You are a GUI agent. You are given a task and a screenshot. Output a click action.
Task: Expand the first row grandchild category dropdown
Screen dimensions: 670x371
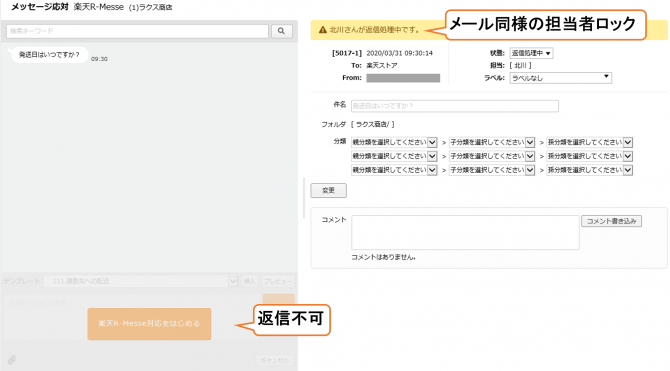[x=590, y=142]
